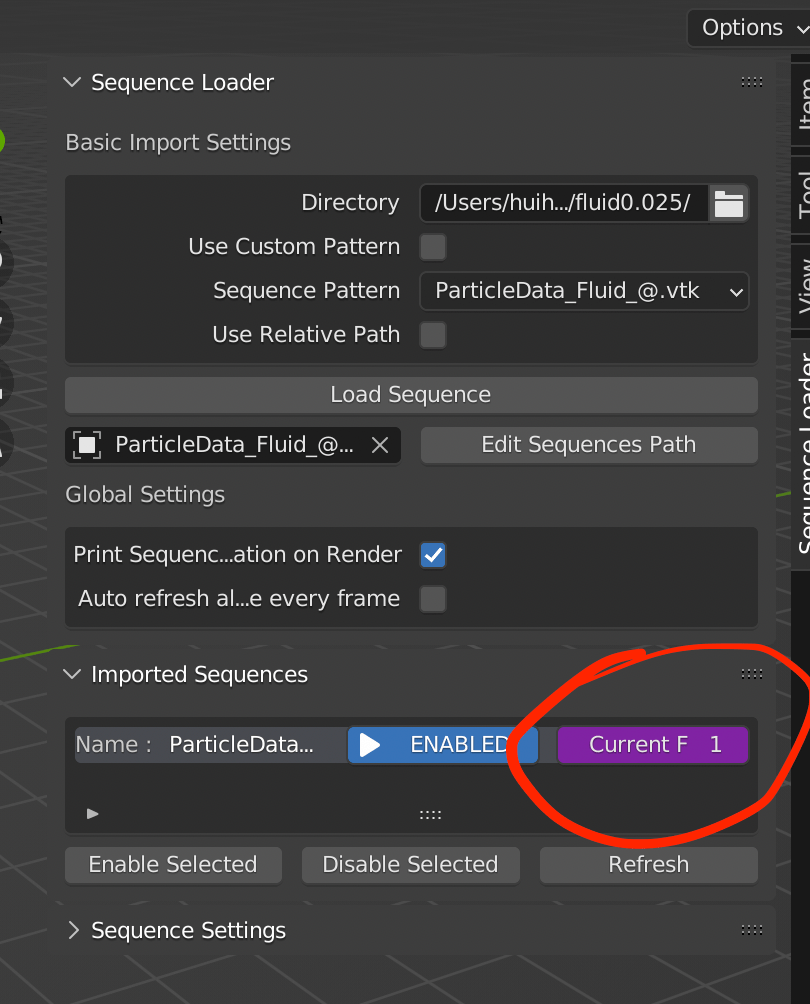This screenshot has height=1004, width=810.
Task: Click the Refresh button
Action: (x=647, y=864)
